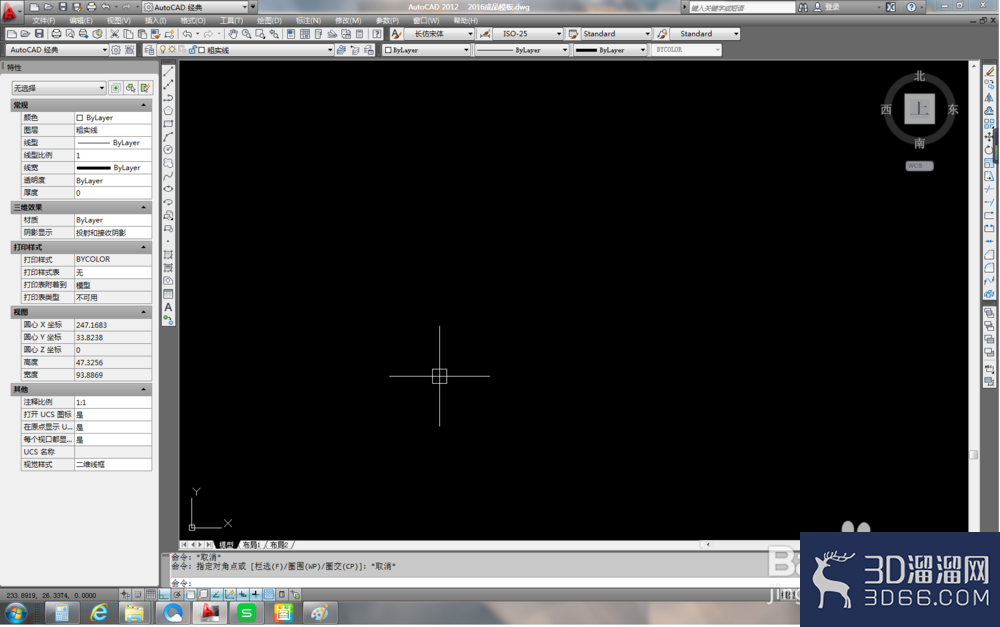Open the AutoCAD 经典 workspace dropdown in title bar

coord(195,7)
